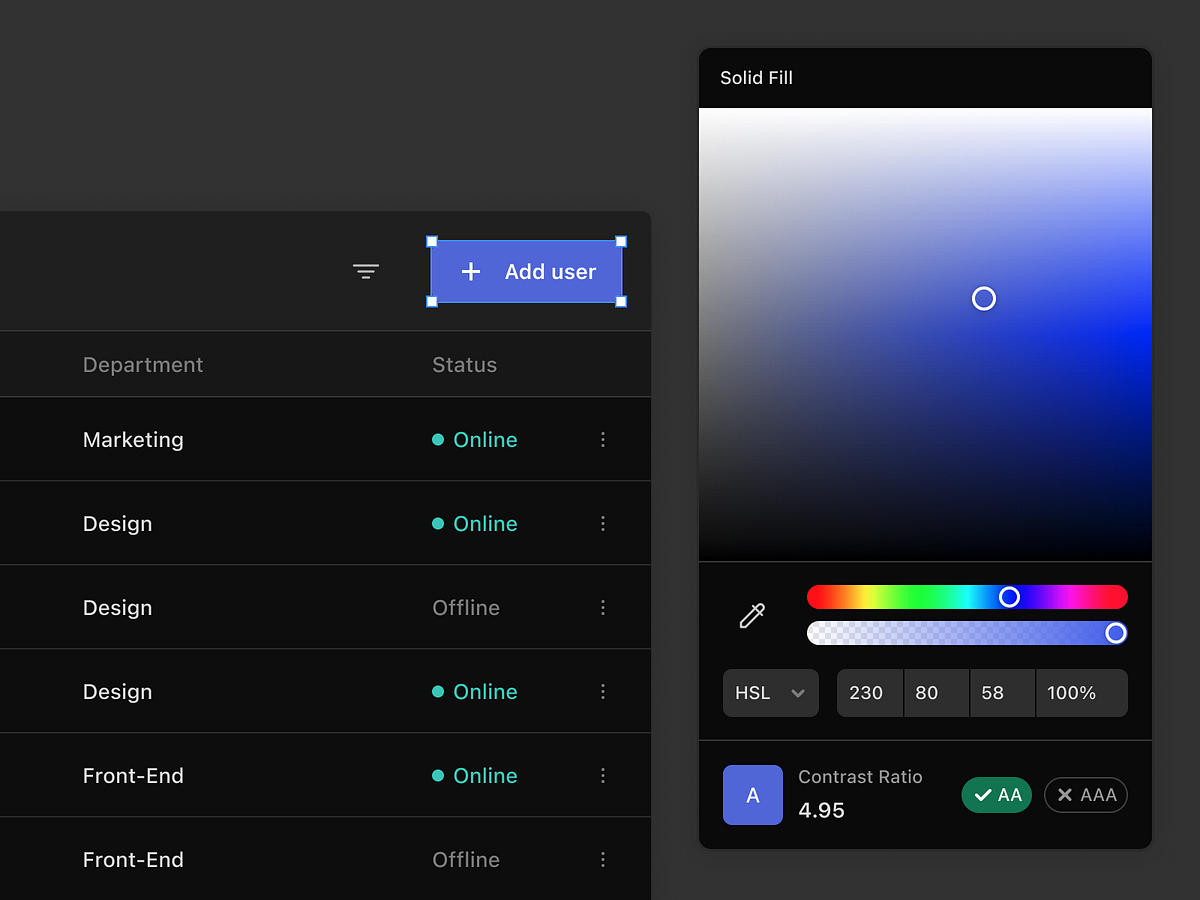Click the Online label in the Design row
Screen dimensions: 1200x900
(x=486, y=523)
